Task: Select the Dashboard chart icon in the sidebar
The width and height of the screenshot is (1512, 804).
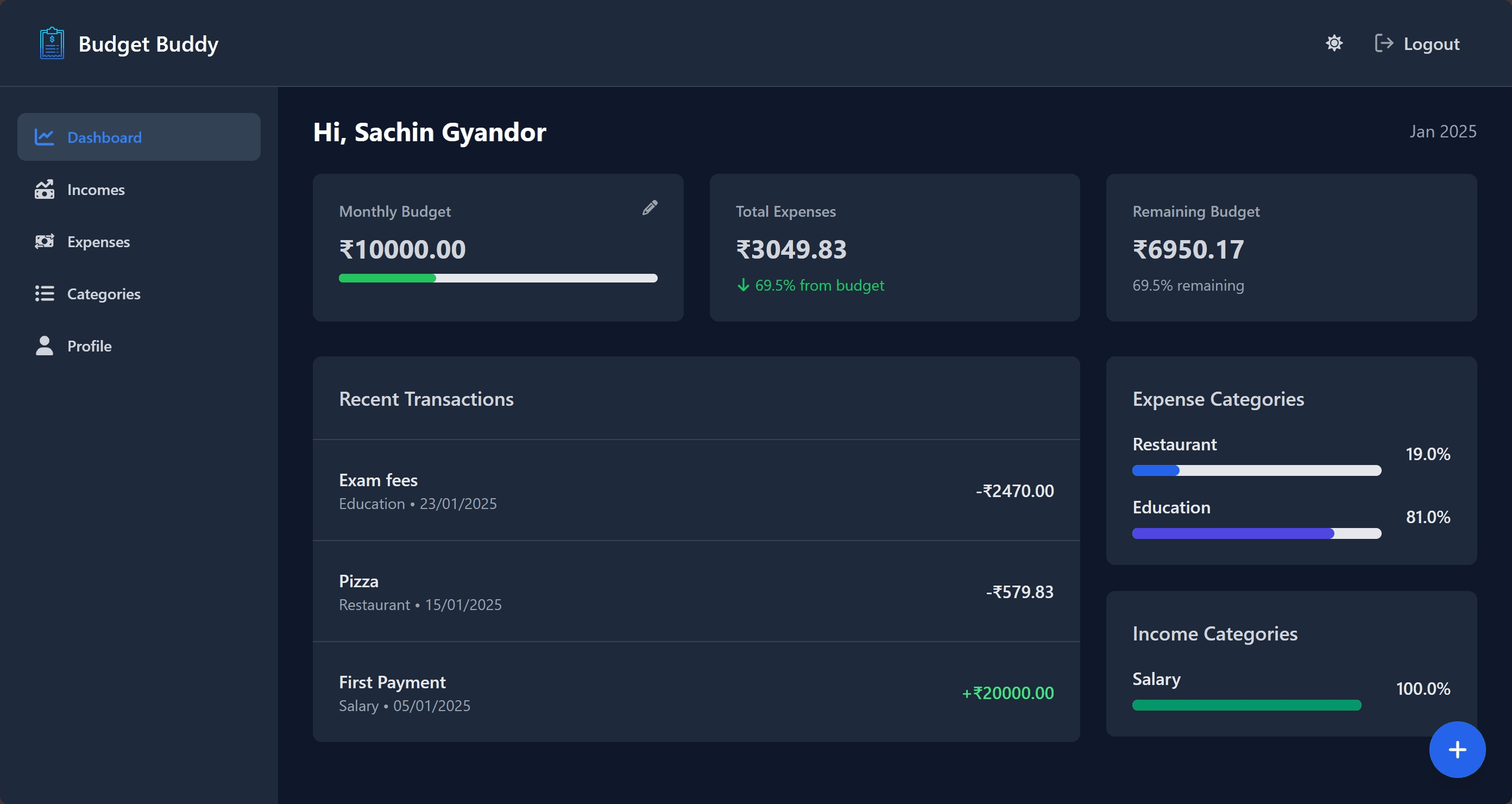Action: coord(45,137)
